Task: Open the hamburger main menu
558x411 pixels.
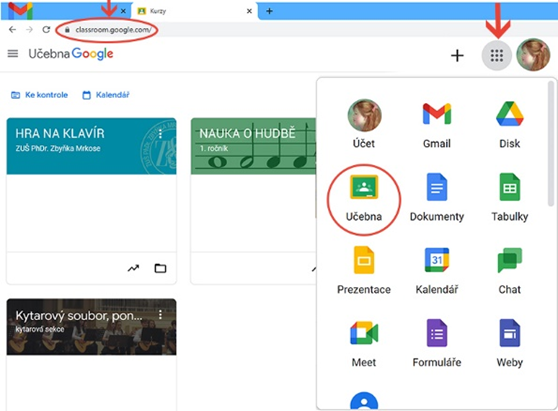Action: (x=13, y=54)
